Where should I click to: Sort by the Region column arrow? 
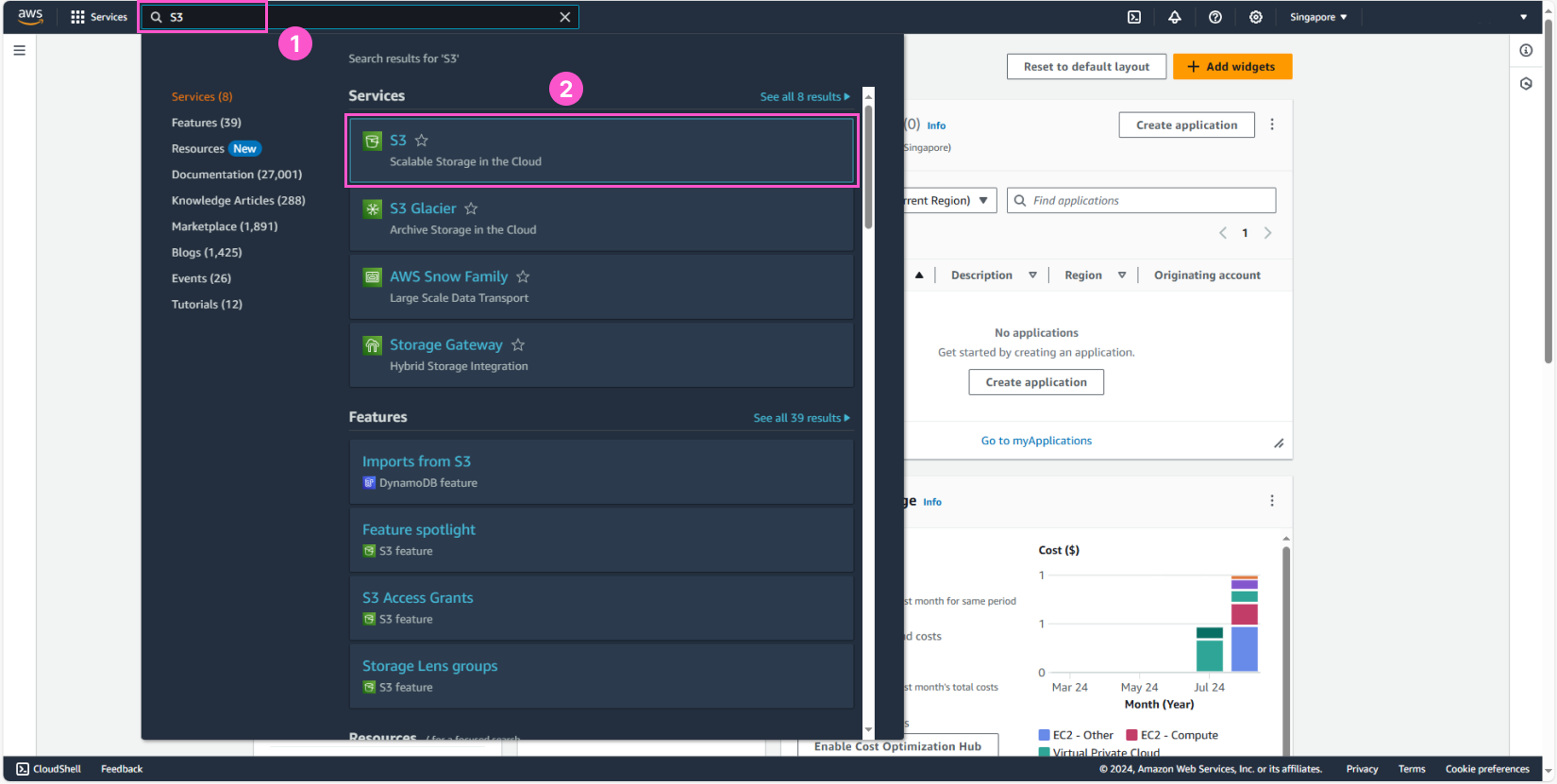click(1122, 275)
